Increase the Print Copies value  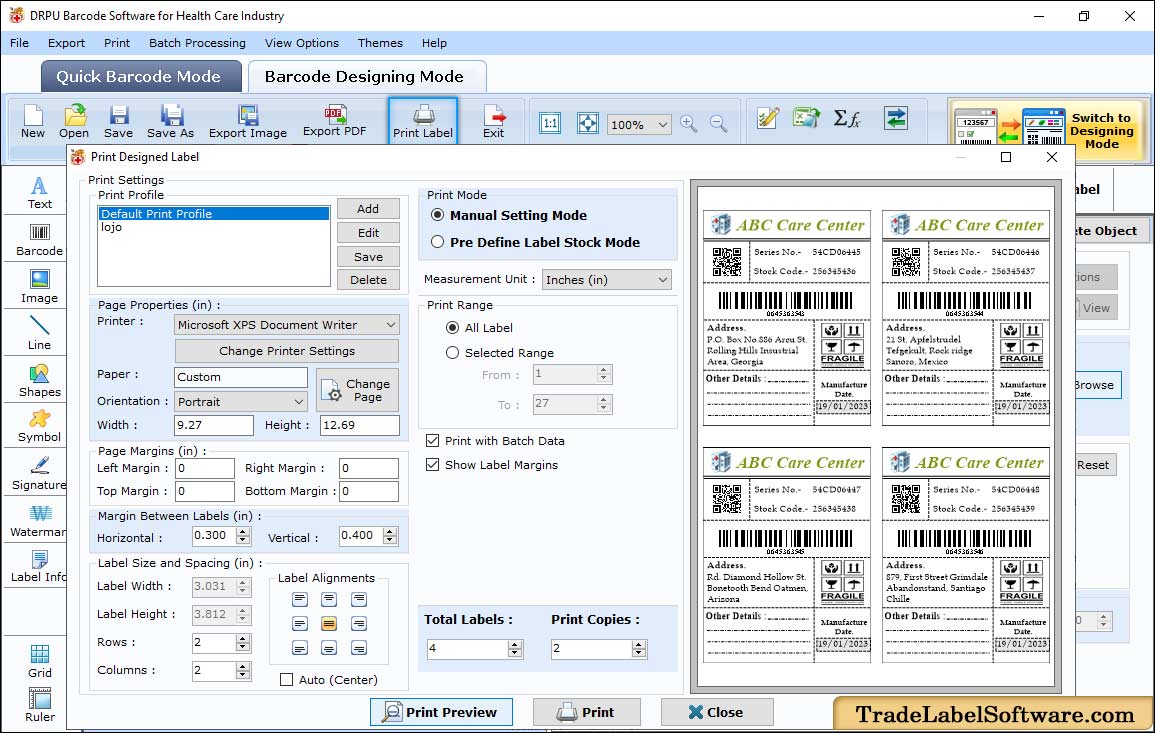pos(639,644)
